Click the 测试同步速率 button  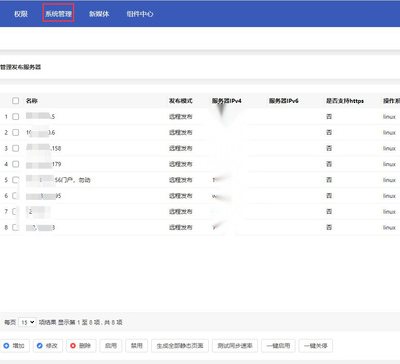(235, 346)
